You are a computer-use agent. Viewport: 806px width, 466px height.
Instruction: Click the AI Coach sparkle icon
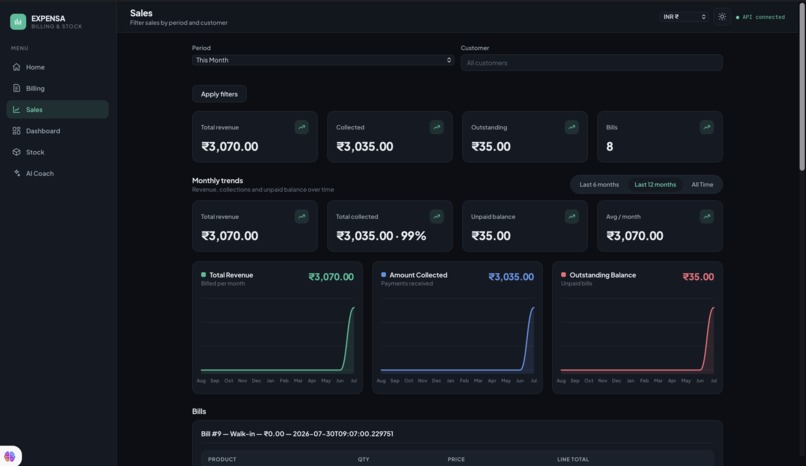pos(16,173)
